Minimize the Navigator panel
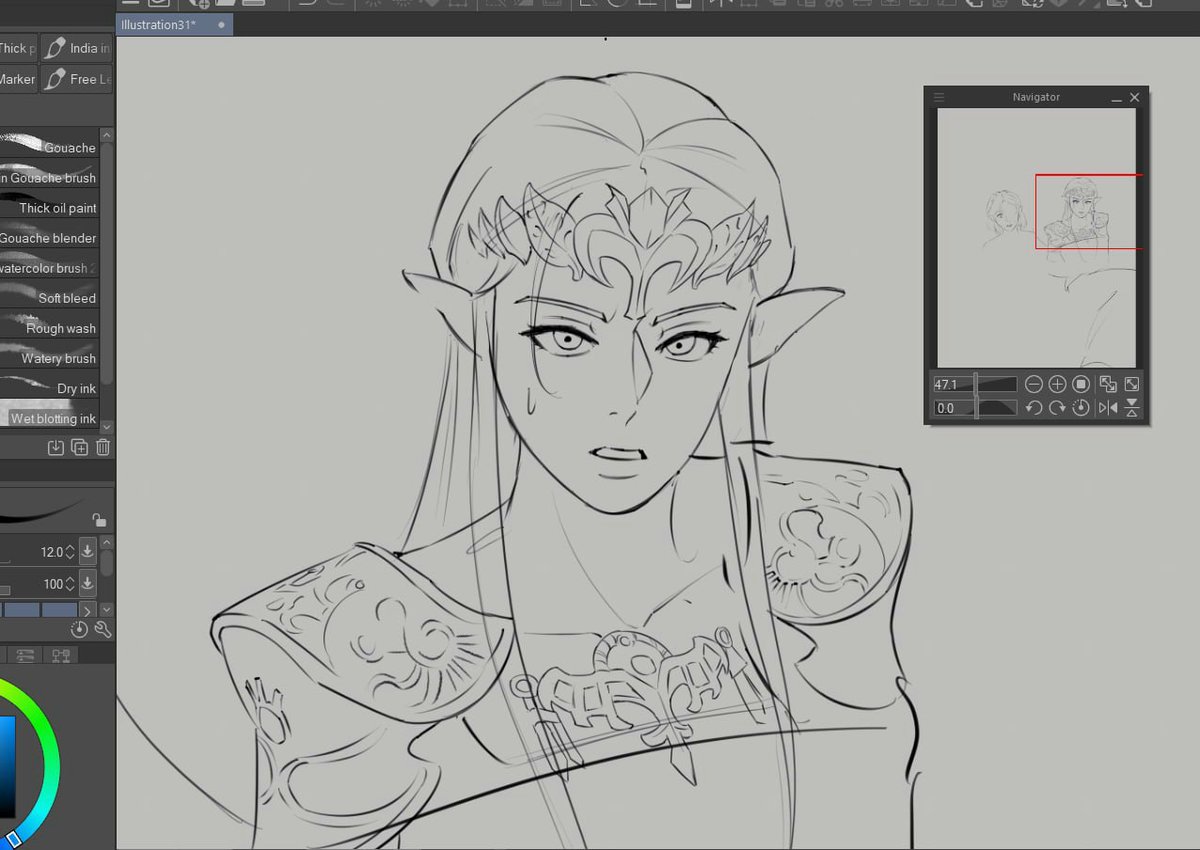This screenshot has height=850, width=1200. (1116, 98)
